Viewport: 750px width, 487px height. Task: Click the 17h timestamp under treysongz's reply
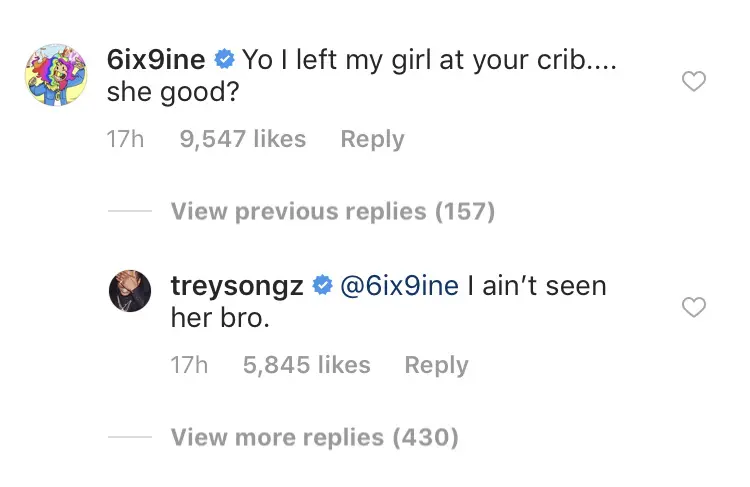[x=189, y=366]
